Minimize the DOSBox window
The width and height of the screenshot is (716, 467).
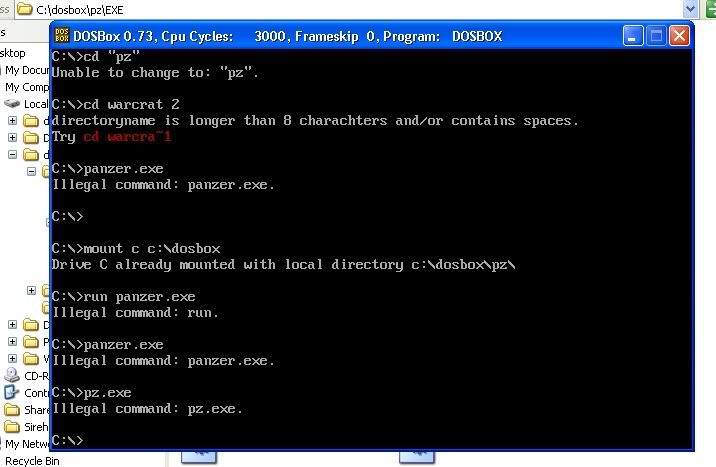[x=633, y=36]
